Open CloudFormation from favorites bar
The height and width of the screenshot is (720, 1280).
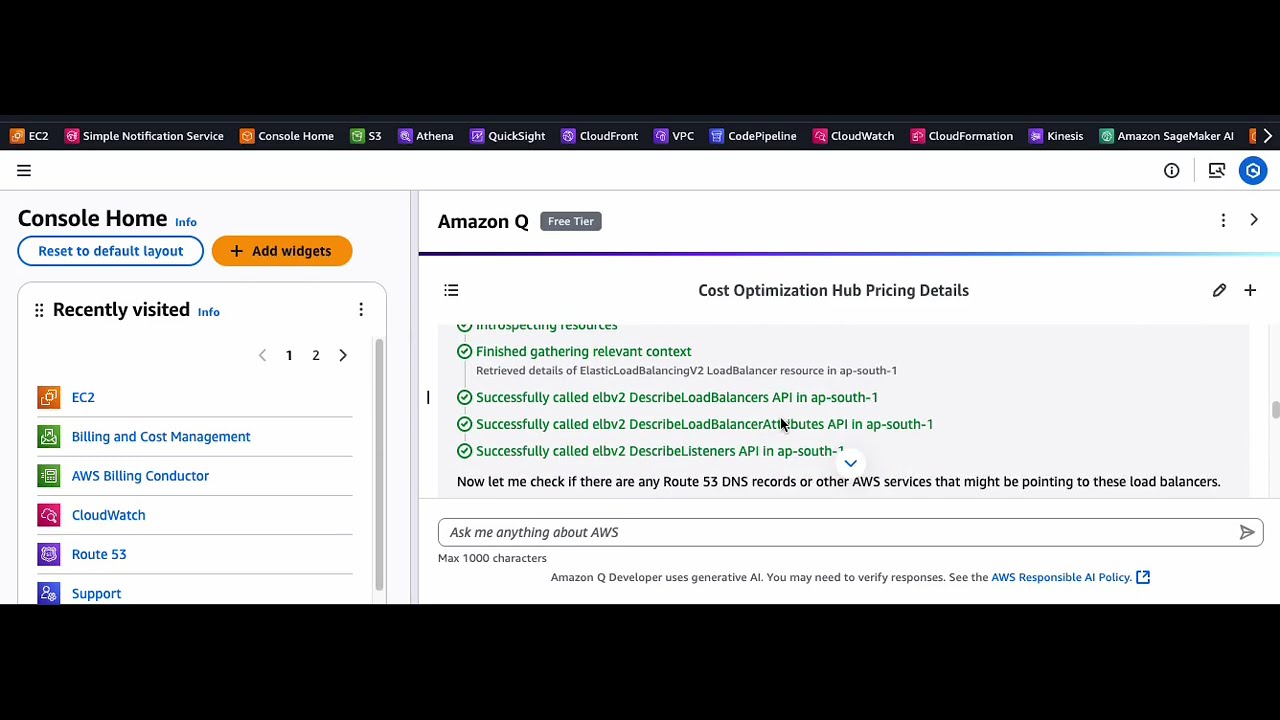961,136
